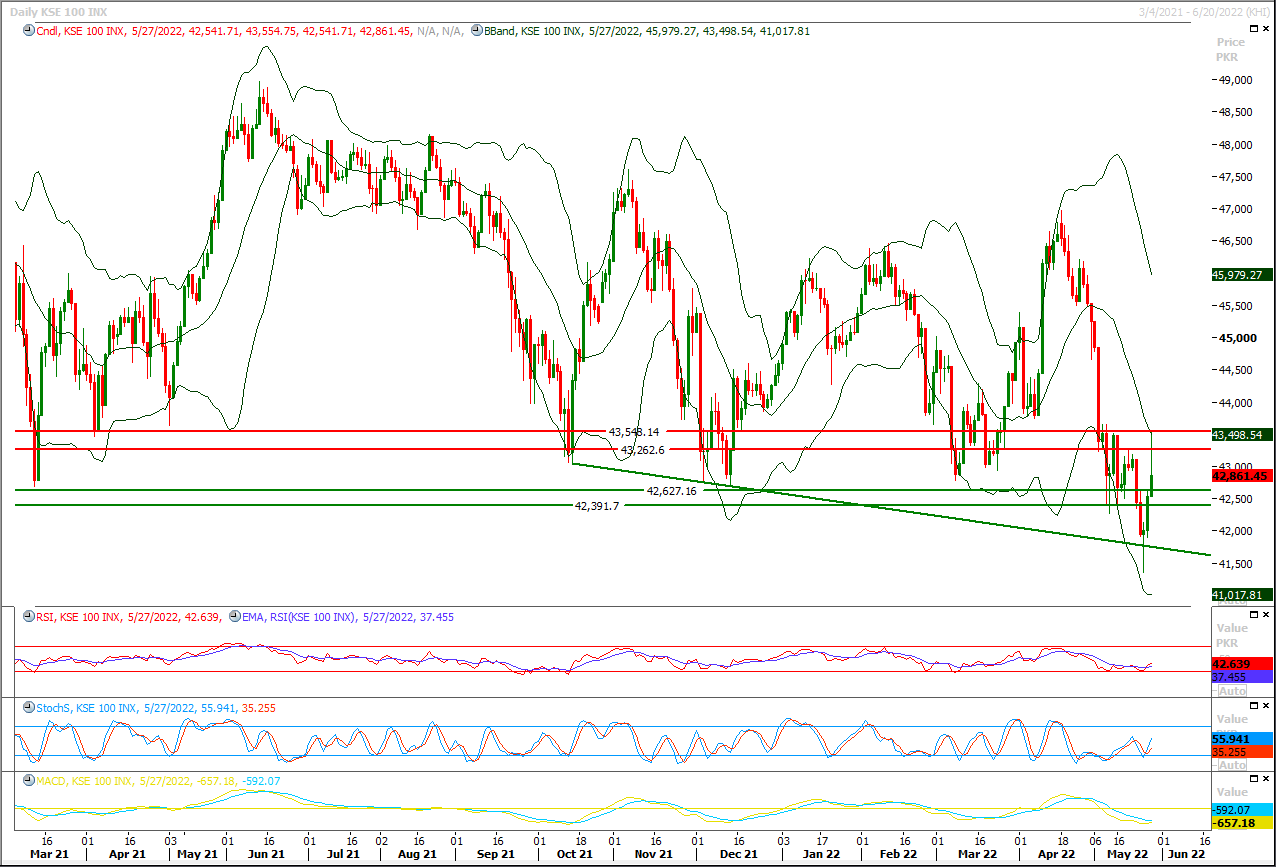The width and height of the screenshot is (1276, 867).
Task: Click the Feb 22 month label
Action: click(898, 855)
